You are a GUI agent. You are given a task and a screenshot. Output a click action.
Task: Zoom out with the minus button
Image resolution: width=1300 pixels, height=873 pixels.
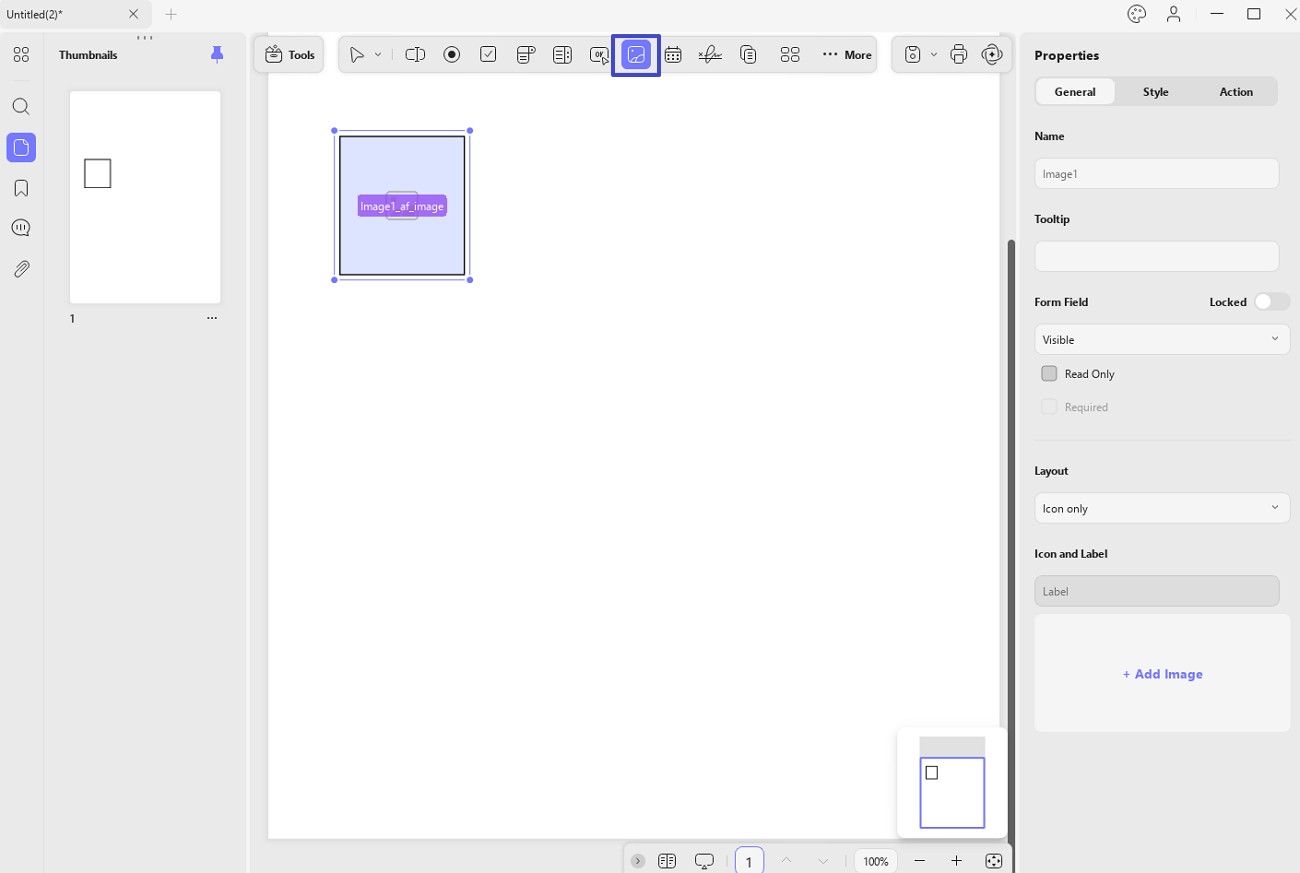[920, 861]
